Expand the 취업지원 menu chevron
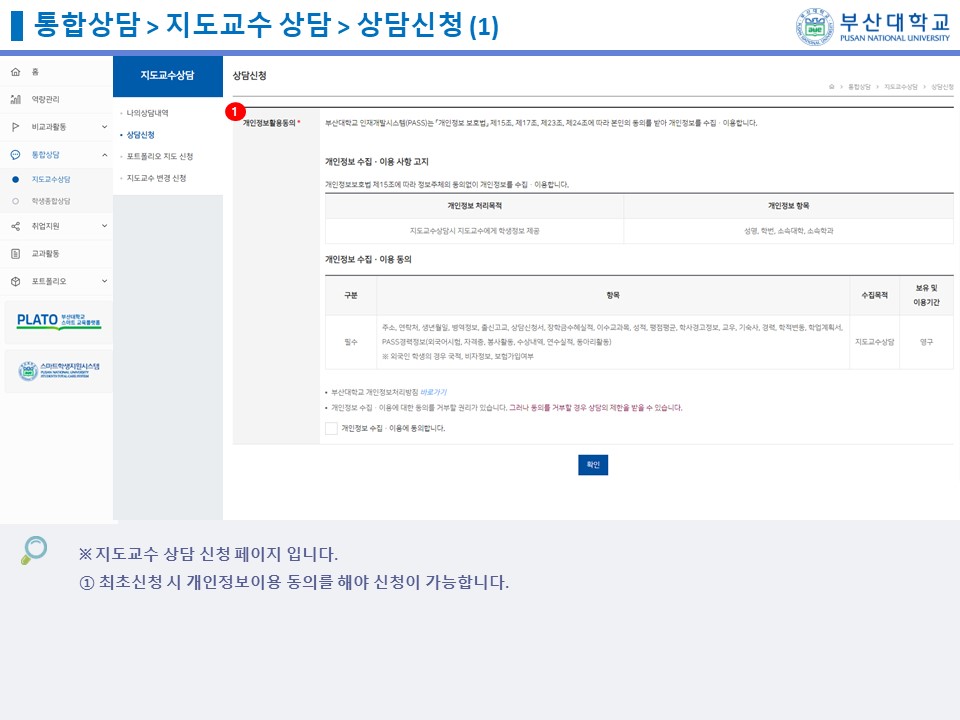This screenshot has height=720, width=960. pos(104,226)
